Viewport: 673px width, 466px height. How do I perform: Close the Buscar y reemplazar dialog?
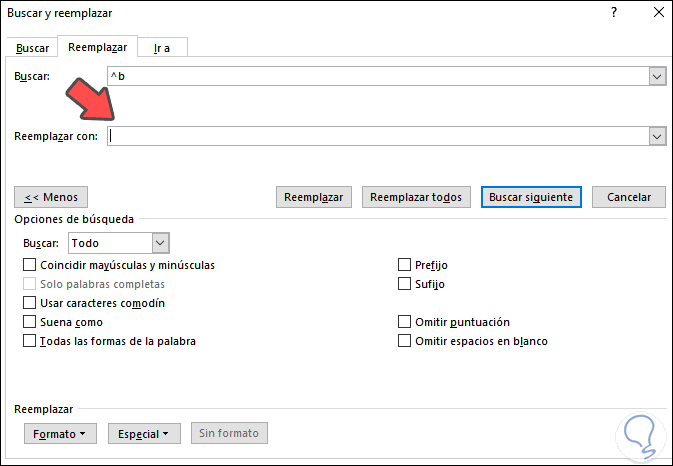point(656,13)
